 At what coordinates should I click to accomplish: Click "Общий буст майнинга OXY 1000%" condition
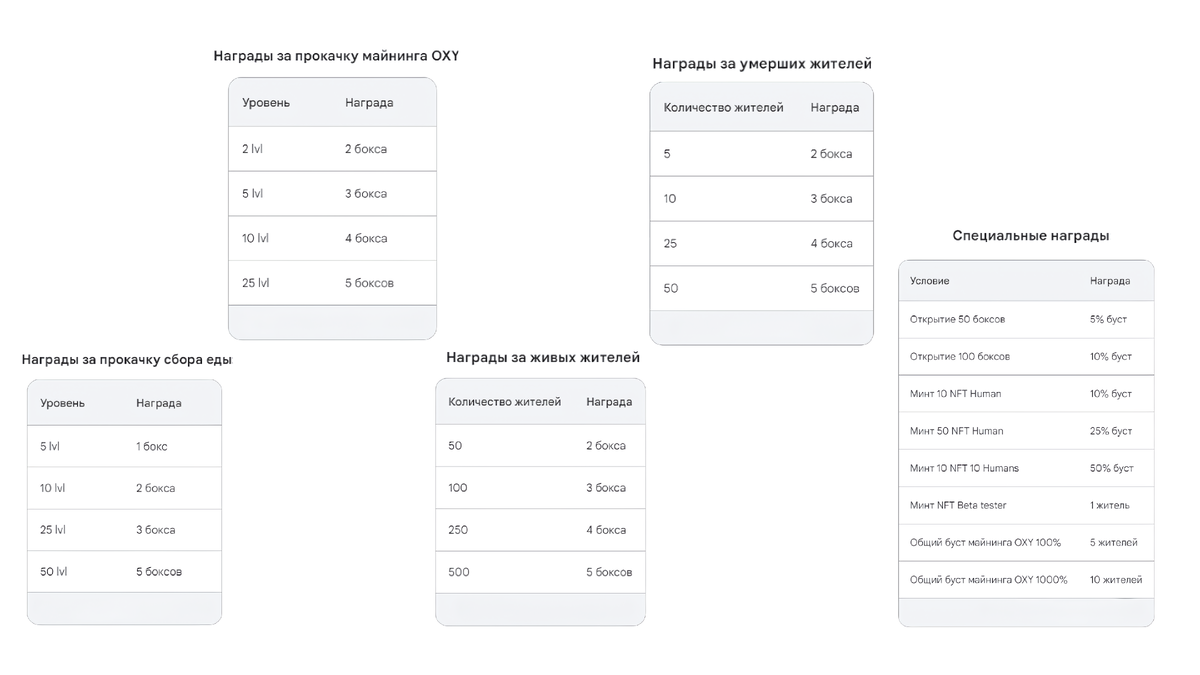(989, 580)
